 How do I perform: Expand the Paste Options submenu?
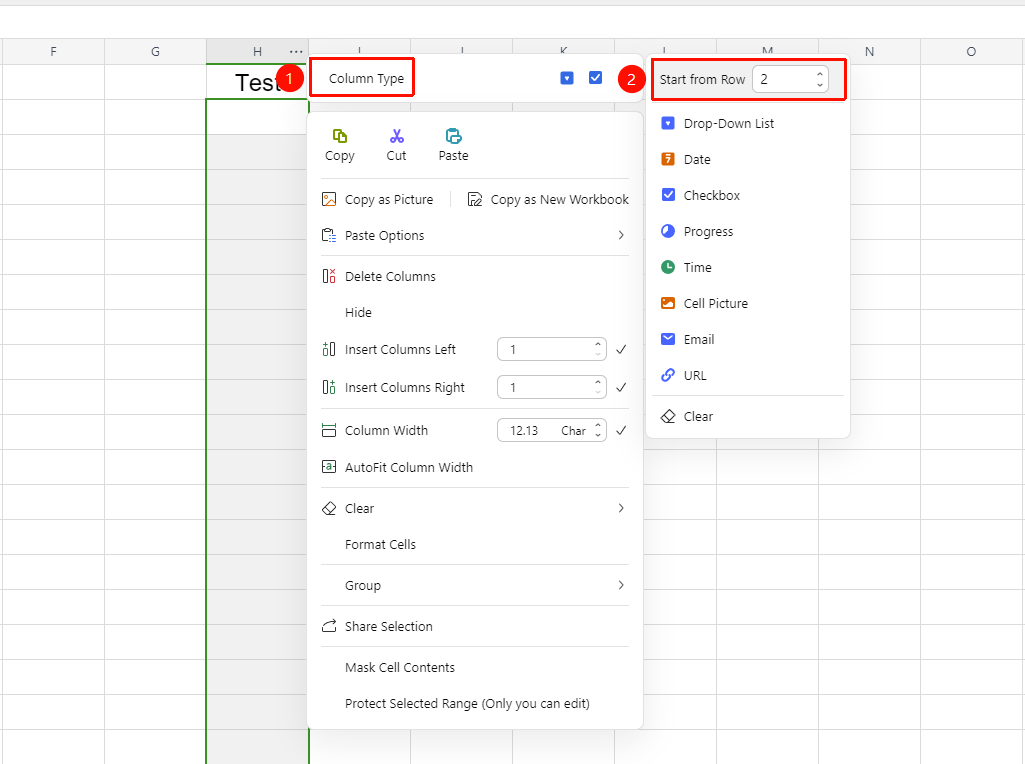[x=621, y=235]
